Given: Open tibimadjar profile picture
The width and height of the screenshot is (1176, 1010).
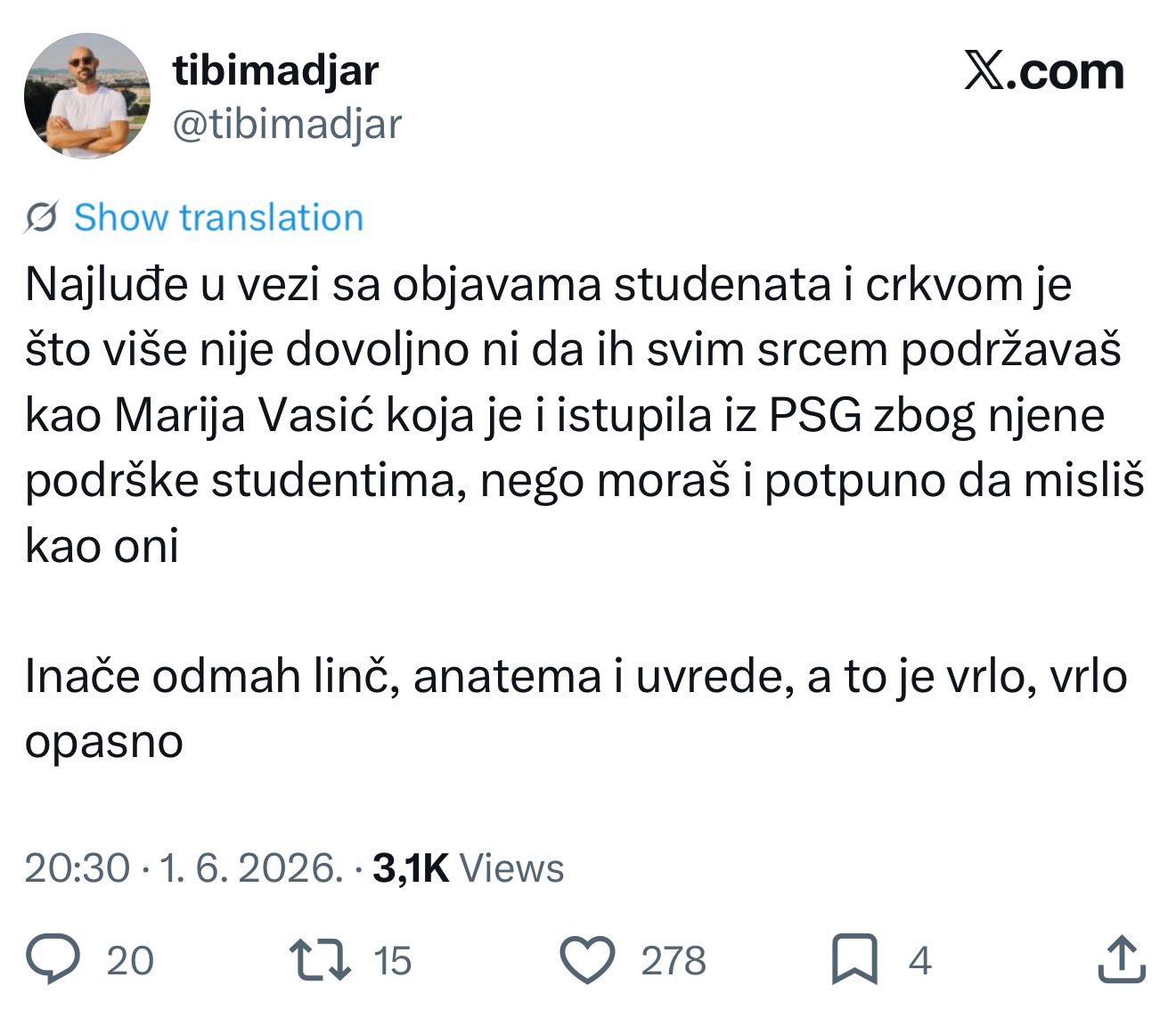Looking at the screenshot, I should tap(87, 96).
